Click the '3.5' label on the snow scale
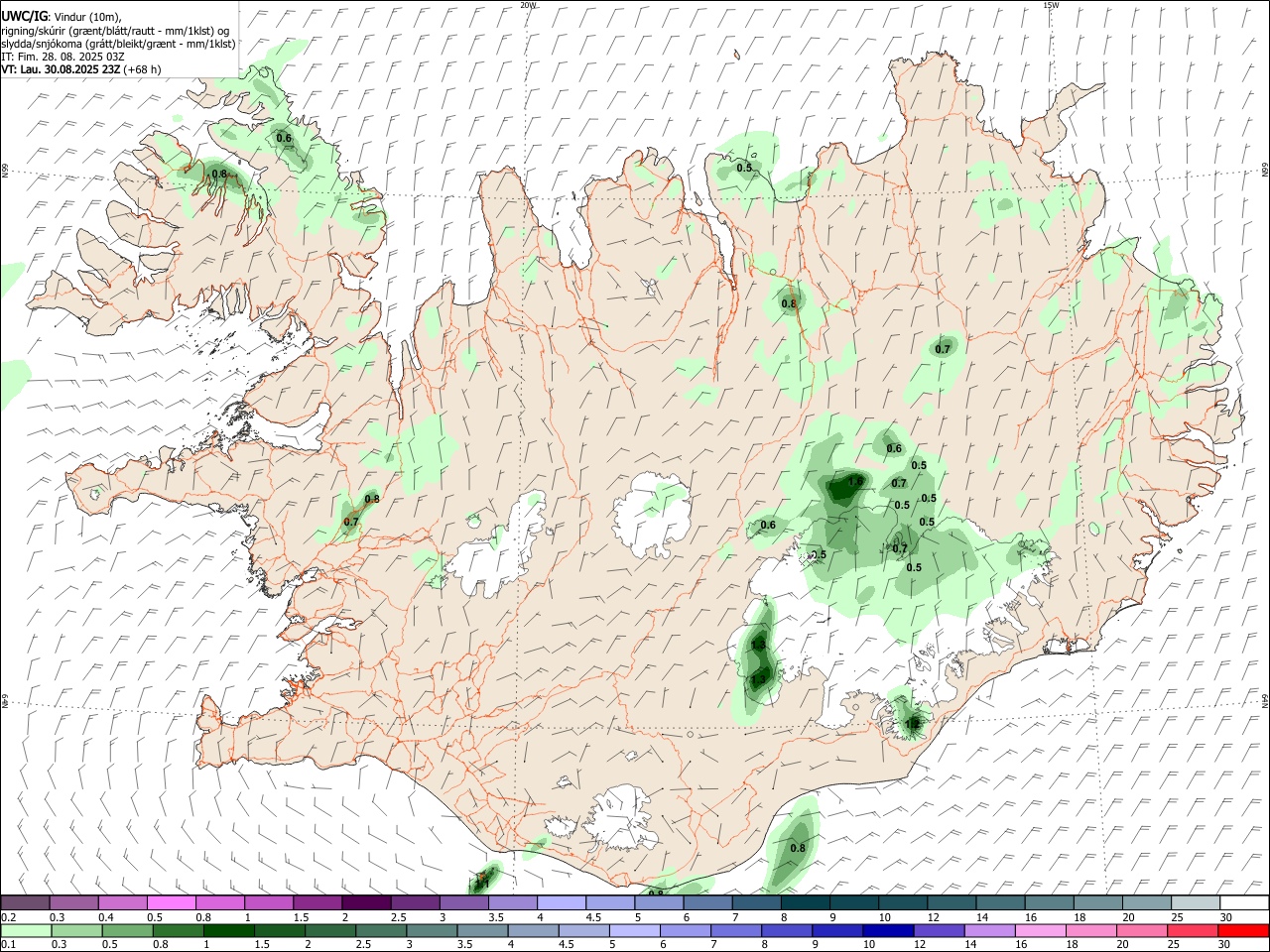 [496, 917]
